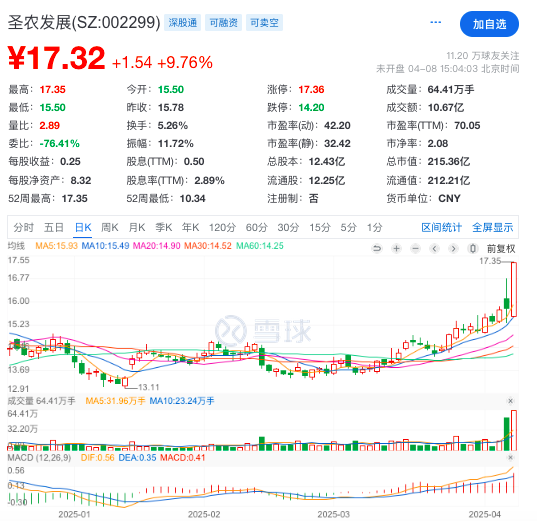Click the MACD (12,26,9) parameters label

[39, 458]
